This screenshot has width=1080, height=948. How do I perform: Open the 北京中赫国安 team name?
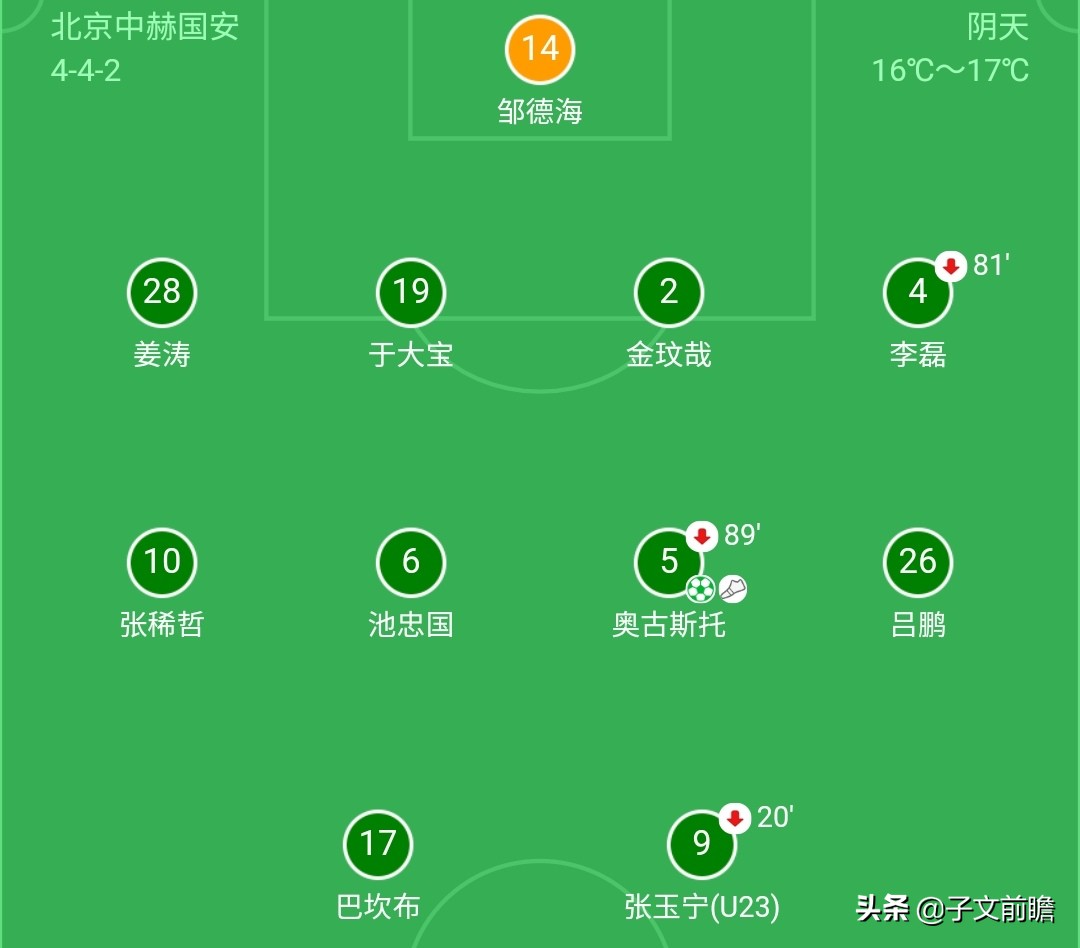143,29
